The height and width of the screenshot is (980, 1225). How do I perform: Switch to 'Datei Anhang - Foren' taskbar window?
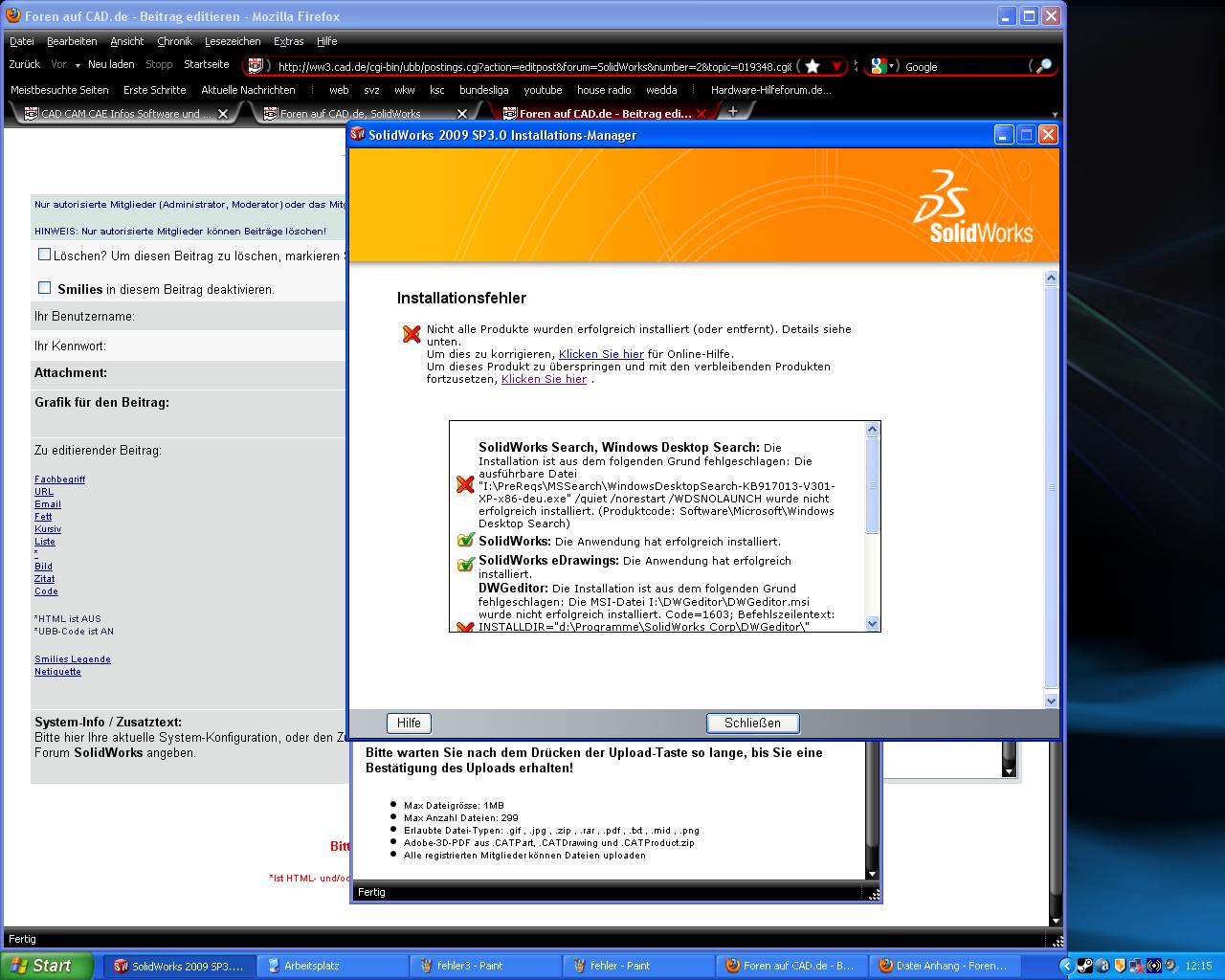[945, 966]
